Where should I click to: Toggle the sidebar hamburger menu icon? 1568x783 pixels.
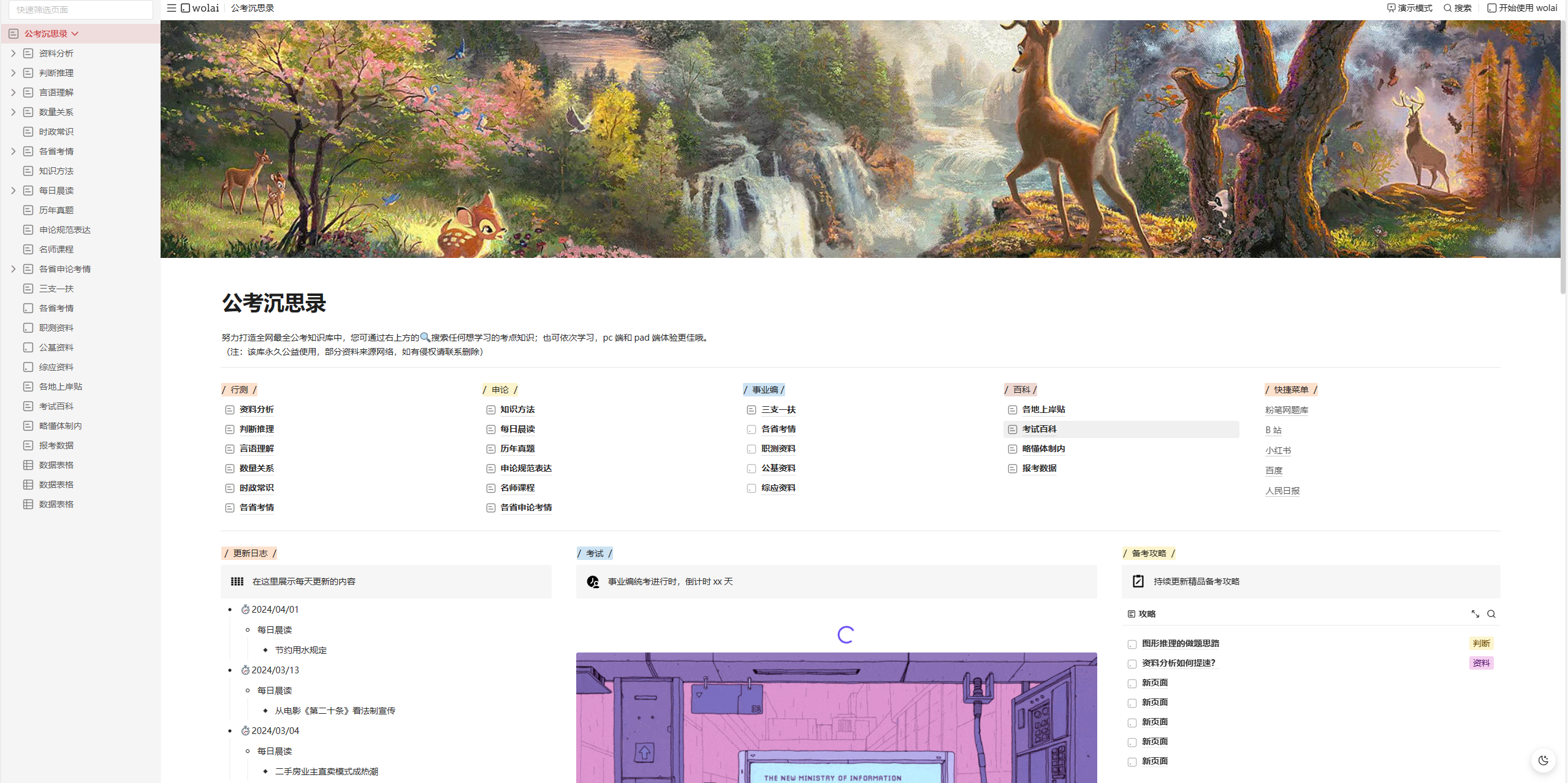pyautogui.click(x=172, y=8)
